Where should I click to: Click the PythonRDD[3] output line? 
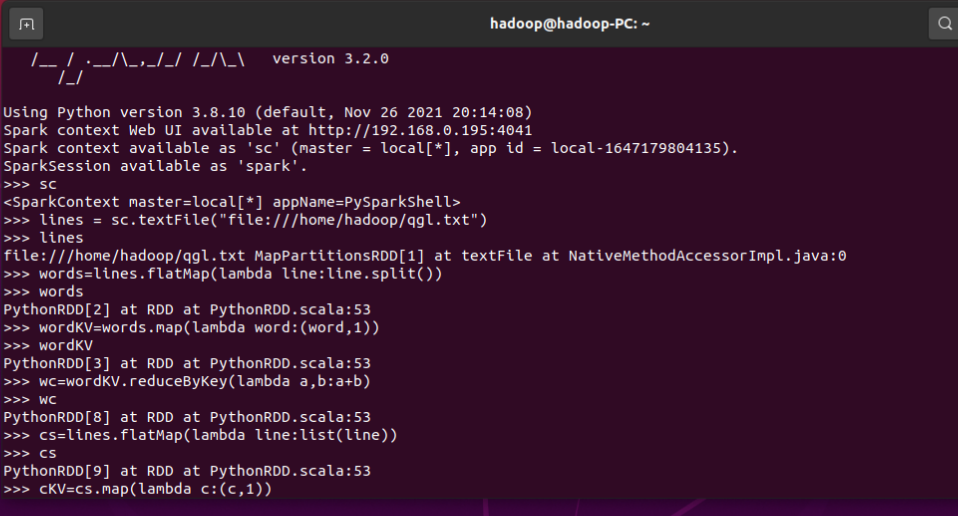[187, 363]
